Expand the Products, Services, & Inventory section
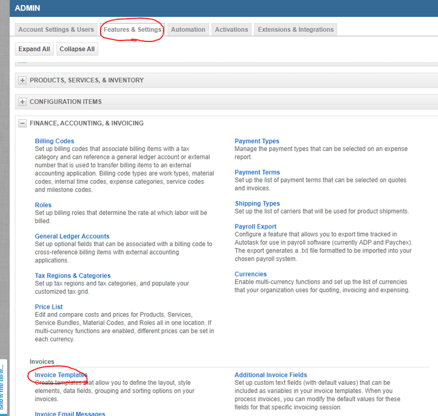This screenshot has width=438, height=416. pos(22,80)
